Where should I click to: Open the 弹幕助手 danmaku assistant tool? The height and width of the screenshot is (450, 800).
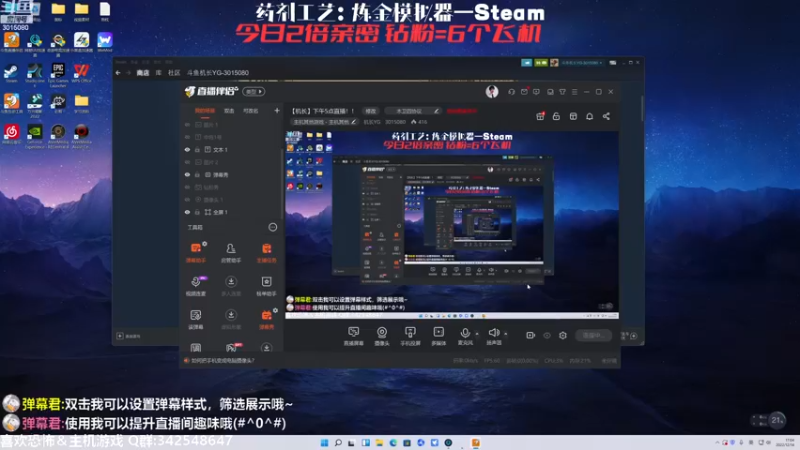196,252
